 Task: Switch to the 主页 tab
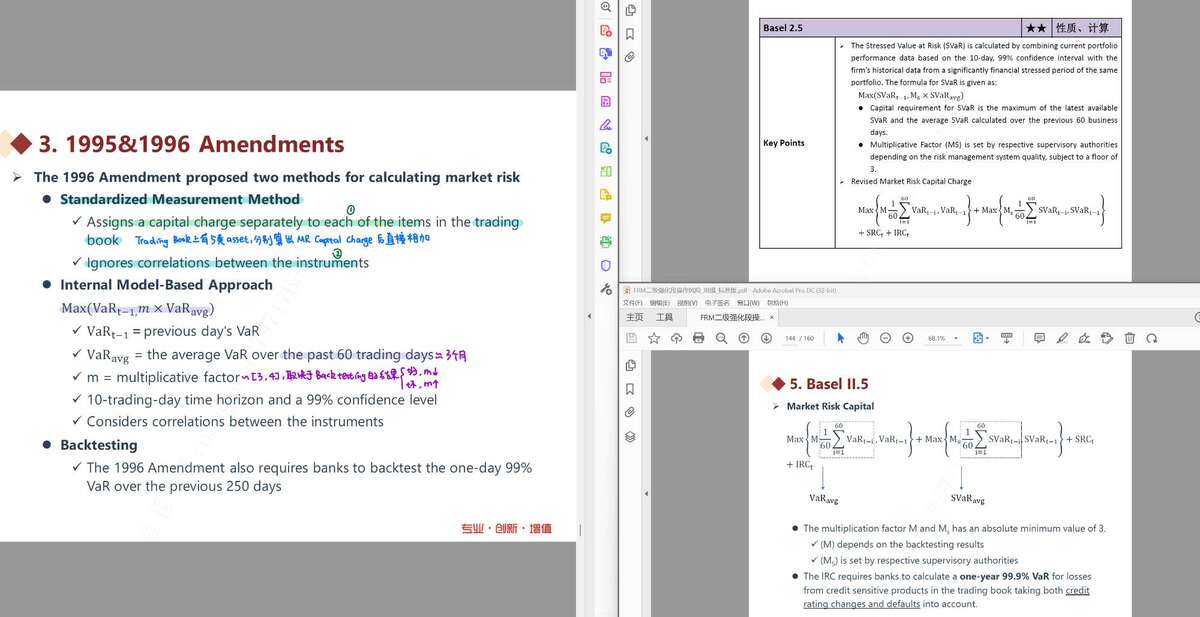[635, 317]
